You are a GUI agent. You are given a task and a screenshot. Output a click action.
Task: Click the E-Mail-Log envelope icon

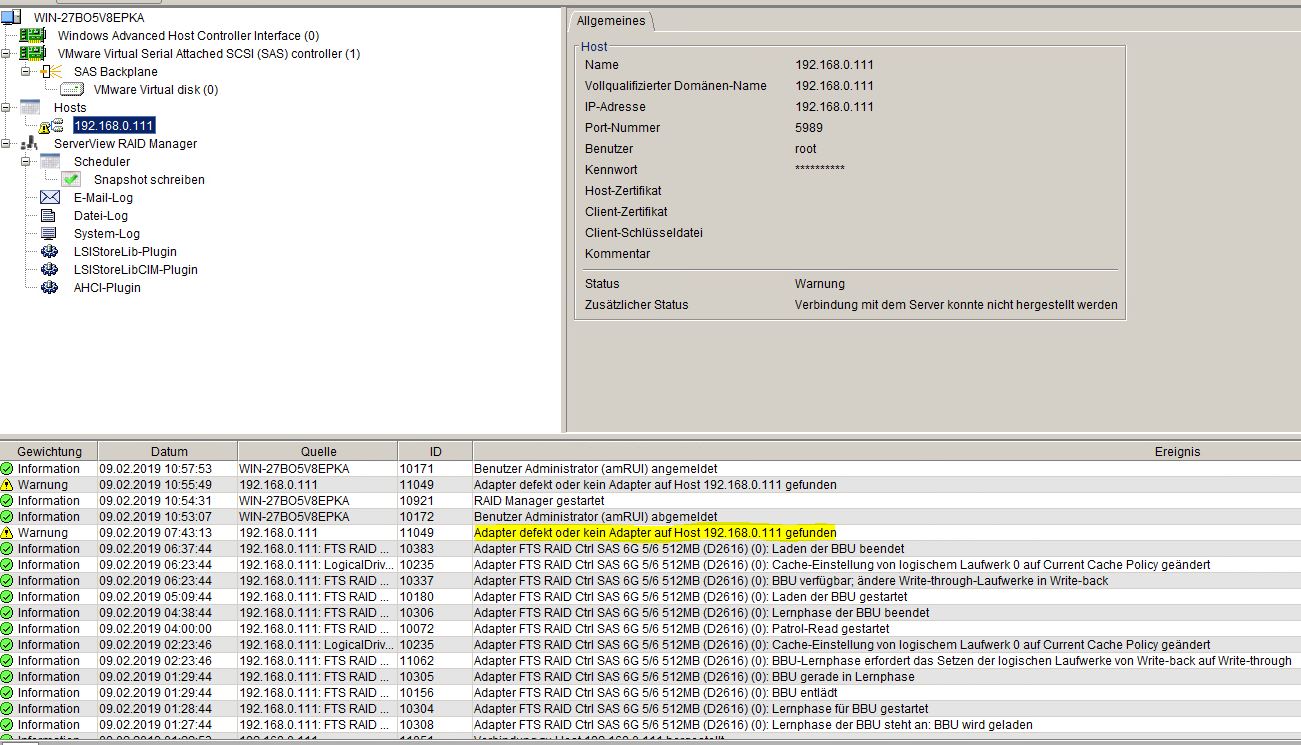coord(49,198)
